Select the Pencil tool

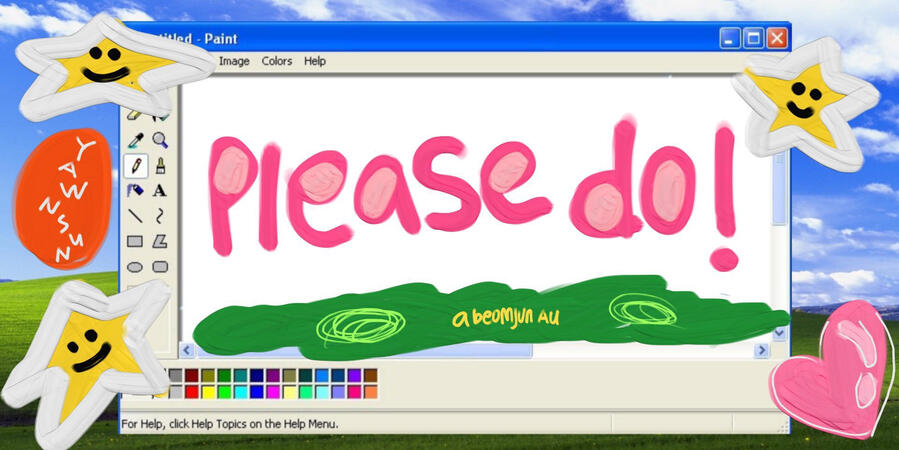(x=135, y=165)
